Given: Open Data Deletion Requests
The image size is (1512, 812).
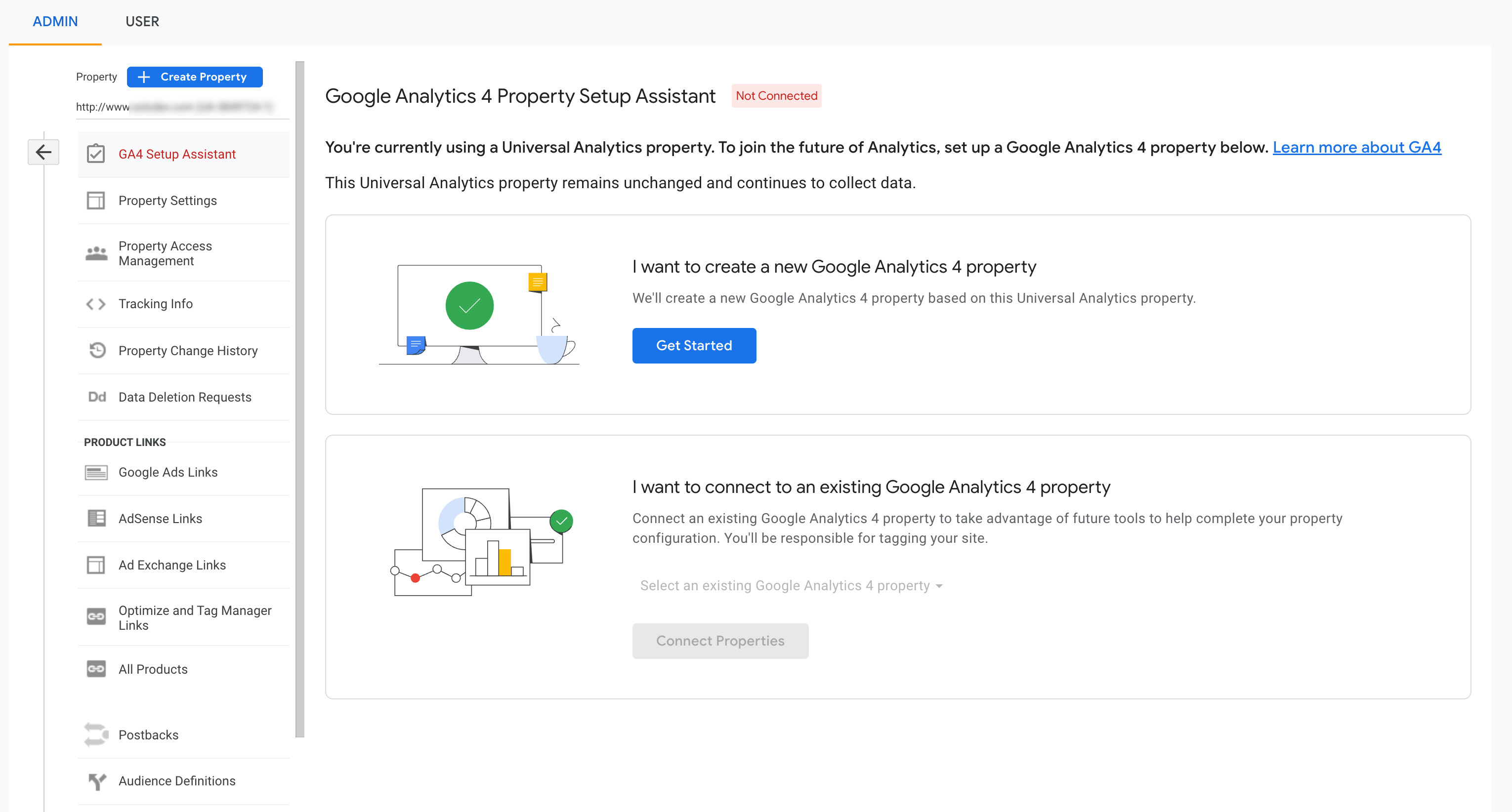Looking at the screenshot, I should coord(184,397).
